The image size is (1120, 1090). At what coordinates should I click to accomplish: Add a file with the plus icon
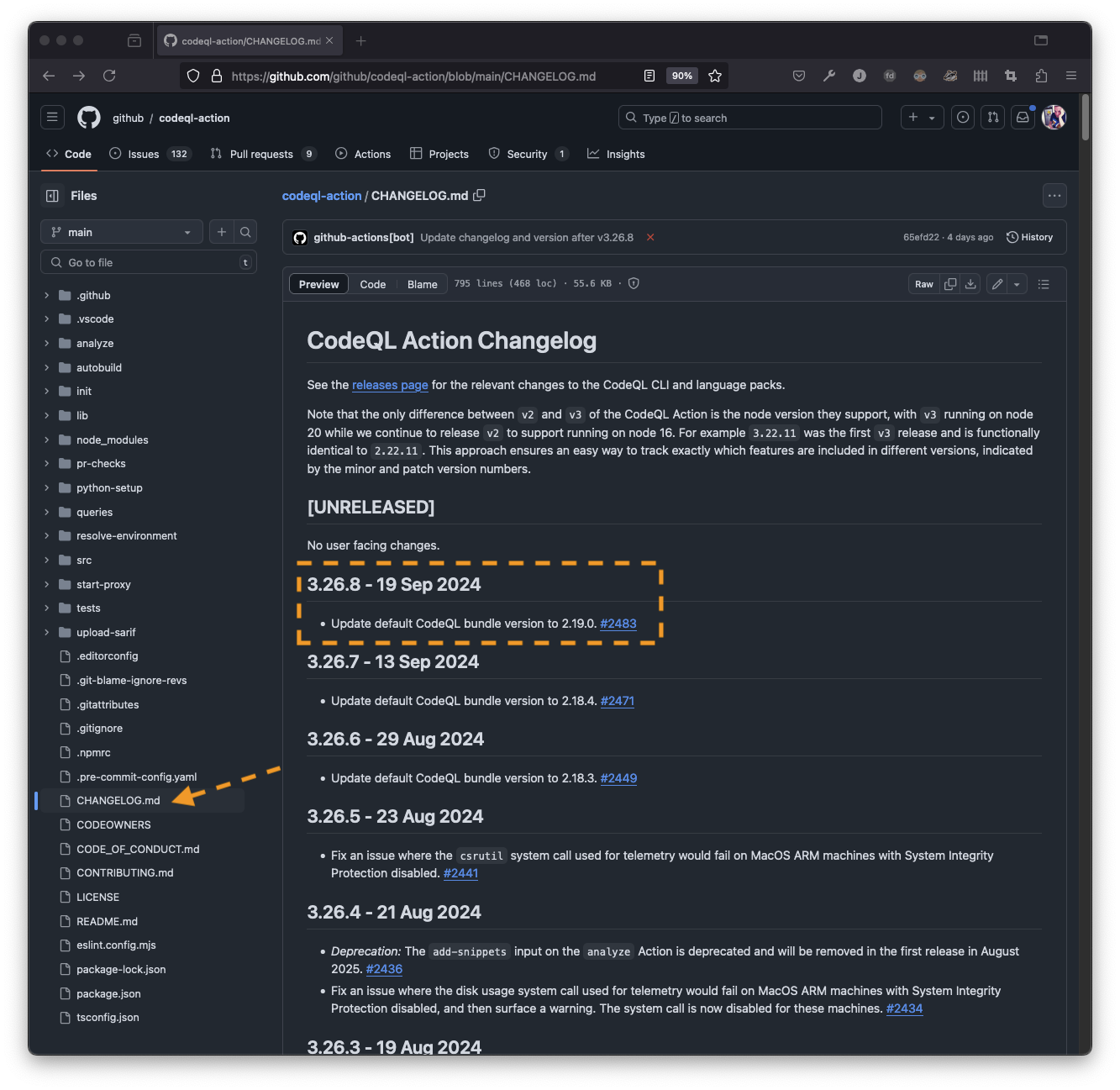coord(222,232)
